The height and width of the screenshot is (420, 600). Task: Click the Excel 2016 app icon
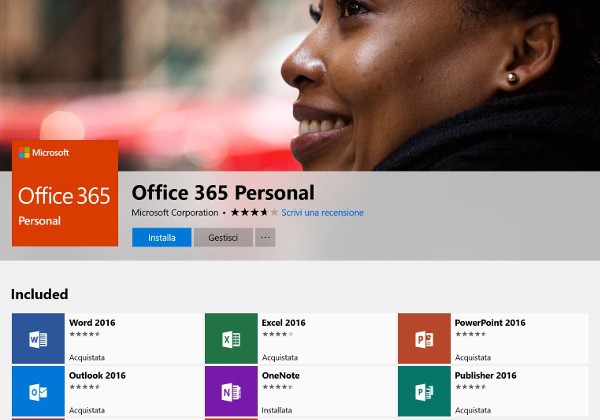coord(231,339)
